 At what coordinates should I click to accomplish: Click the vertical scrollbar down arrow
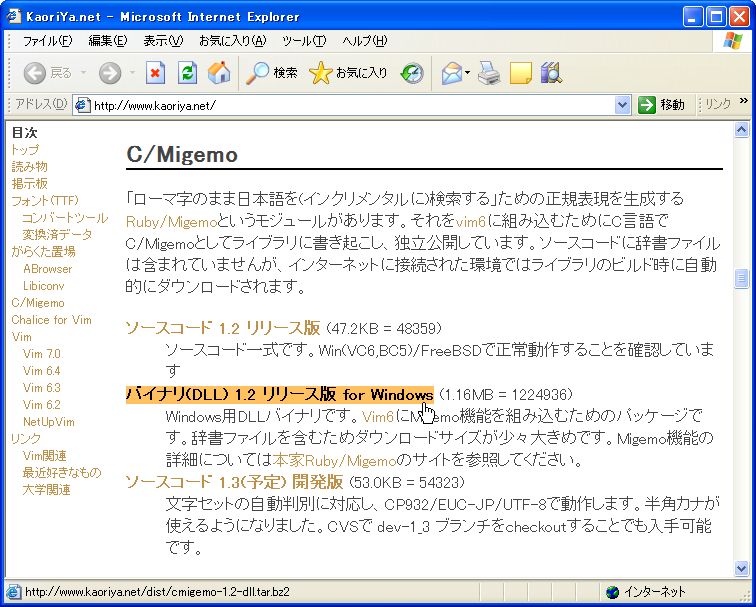tap(741, 568)
